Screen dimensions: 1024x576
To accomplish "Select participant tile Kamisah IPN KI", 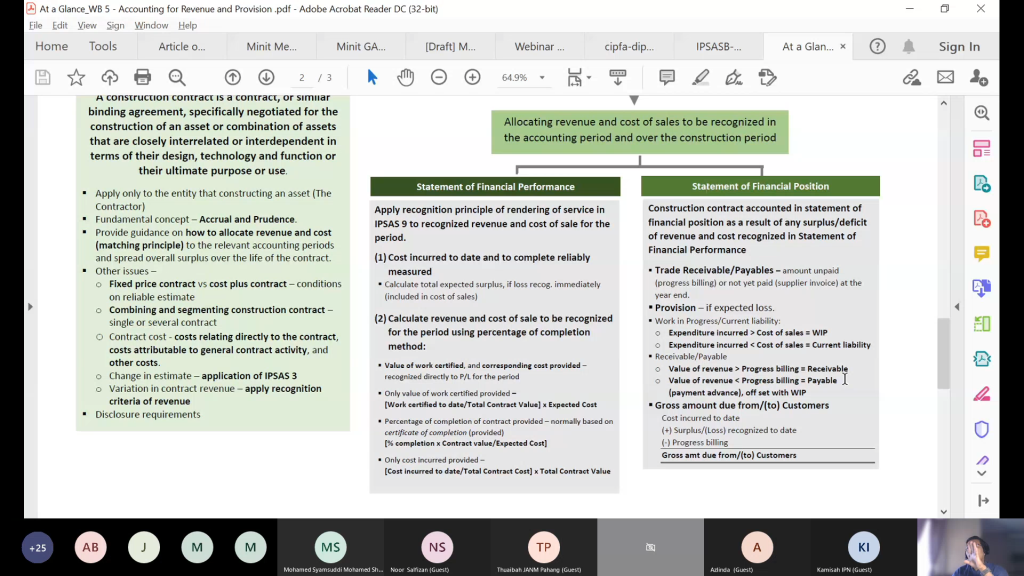I will pyautogui.click(x=863, y=547).
